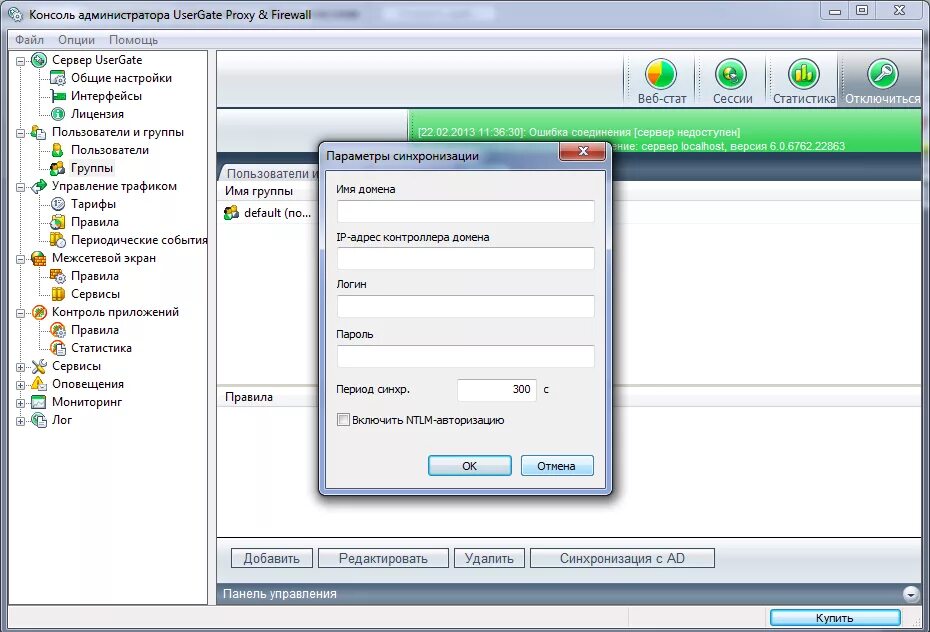Expand the Оповещения tree node

20,385
